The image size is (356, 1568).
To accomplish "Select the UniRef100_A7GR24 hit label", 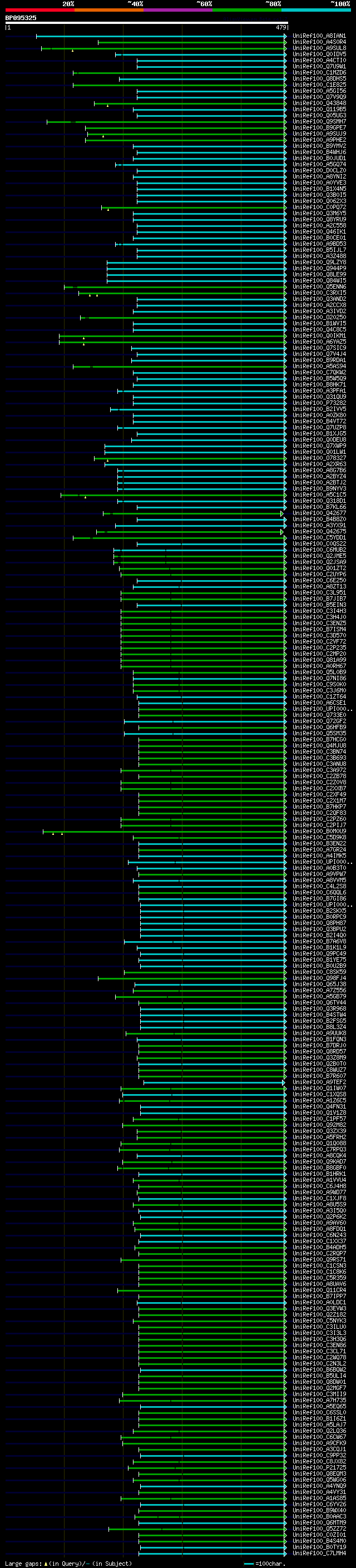I will pyautogui.click(x=319, y=850).
